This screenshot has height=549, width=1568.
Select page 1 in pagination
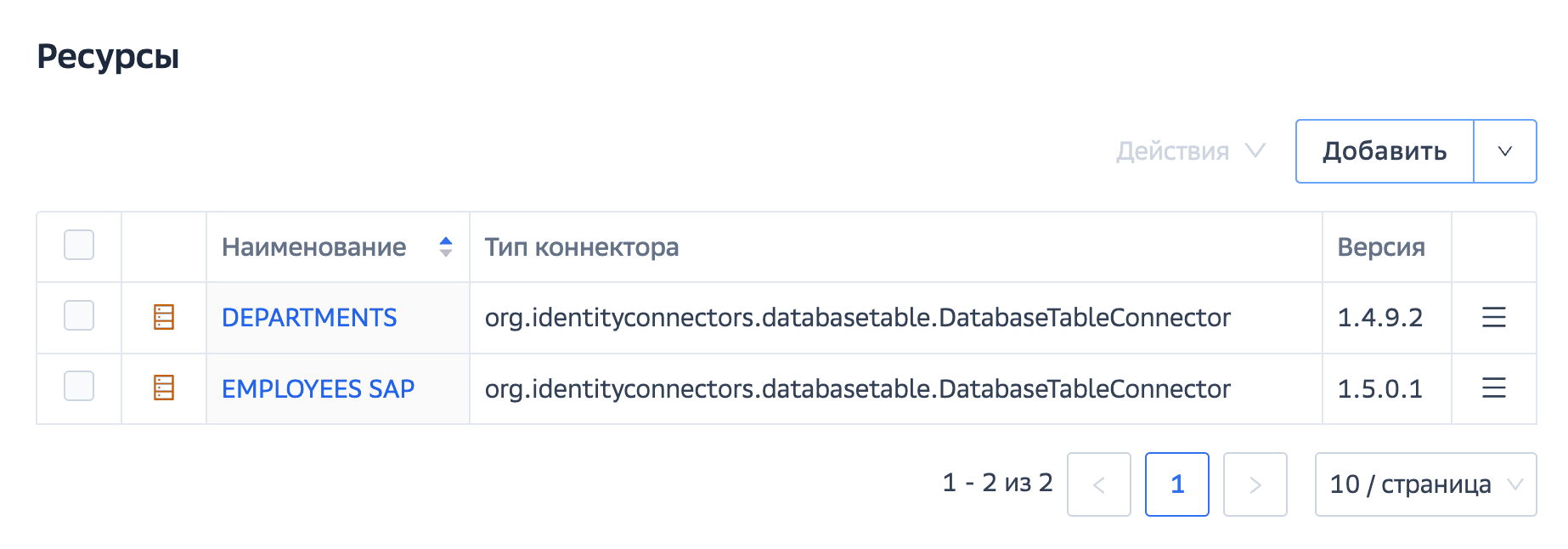click(1176, 484)
